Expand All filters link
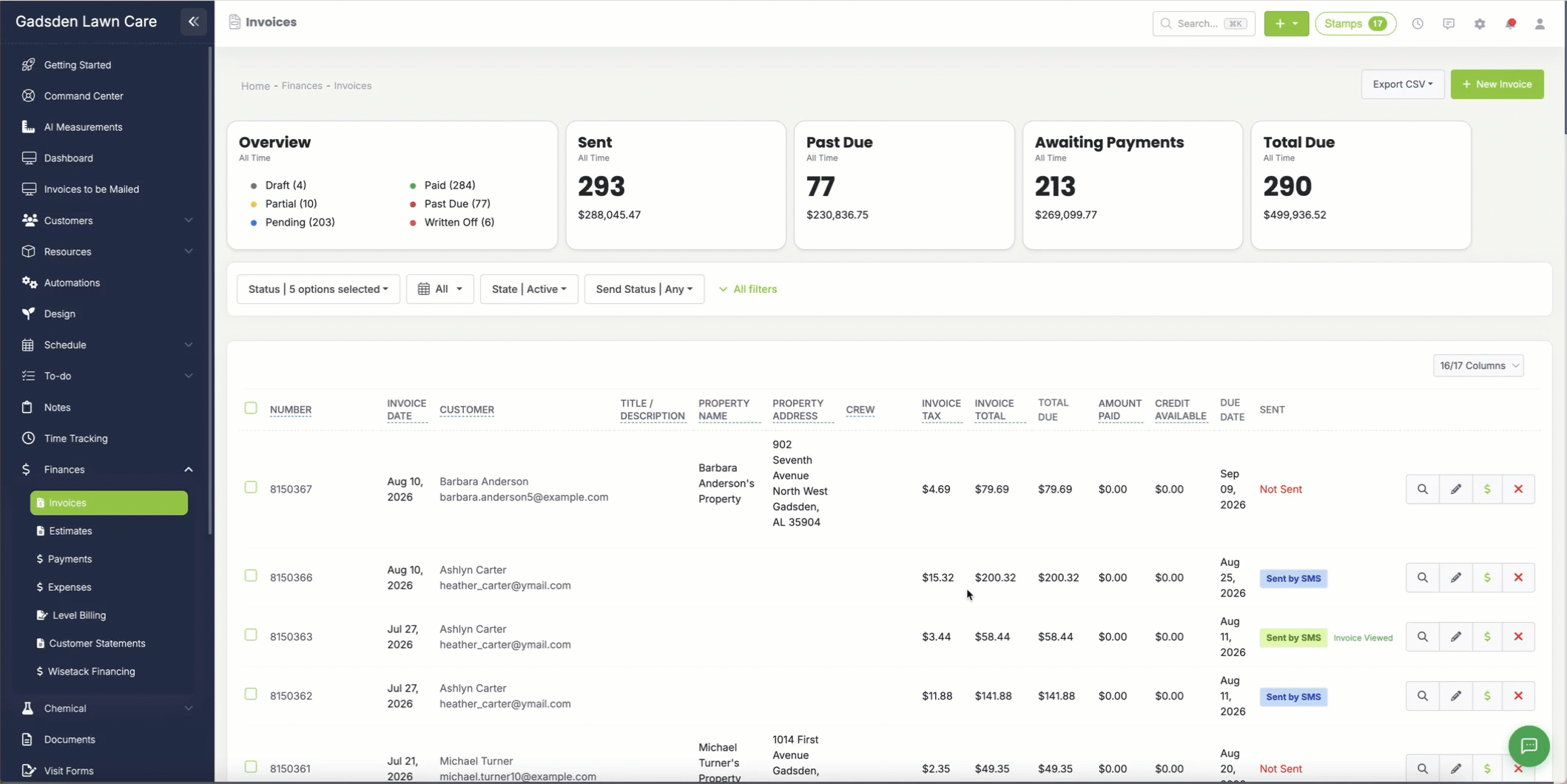 click(748, 289)
